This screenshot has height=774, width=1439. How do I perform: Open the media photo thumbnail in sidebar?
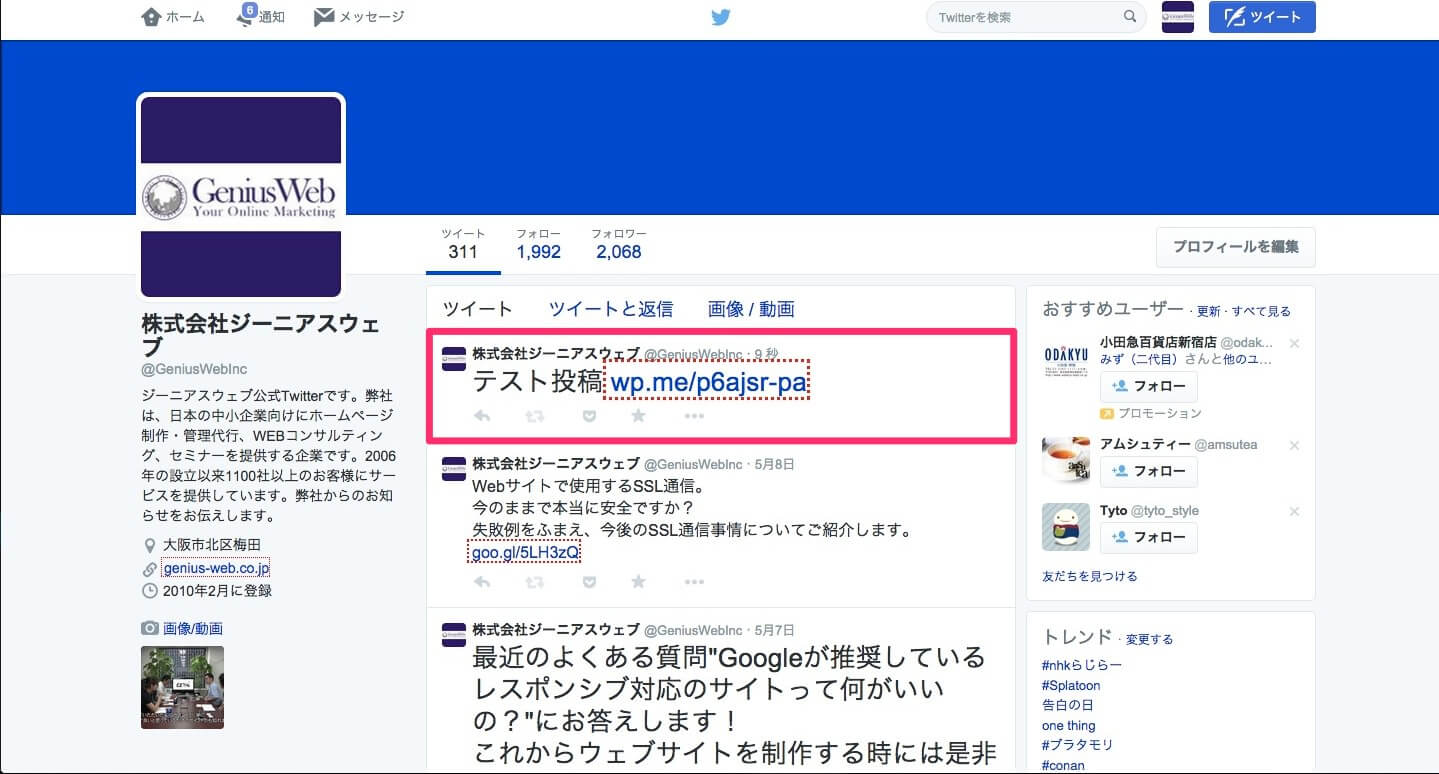point(182,687)
